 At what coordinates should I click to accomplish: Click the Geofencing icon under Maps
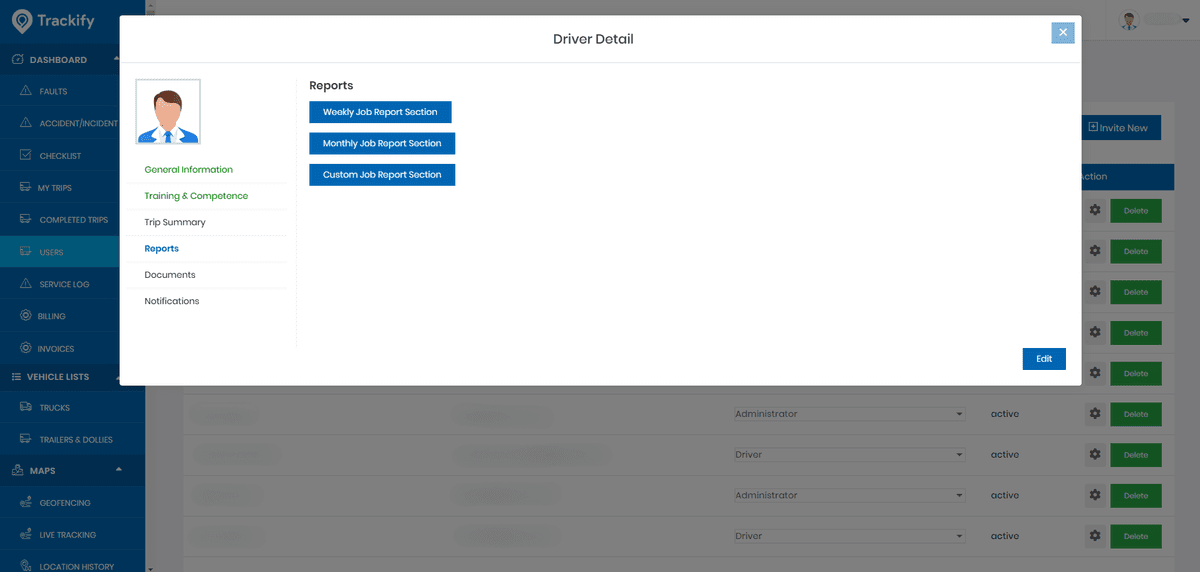[x=27, y=504]
